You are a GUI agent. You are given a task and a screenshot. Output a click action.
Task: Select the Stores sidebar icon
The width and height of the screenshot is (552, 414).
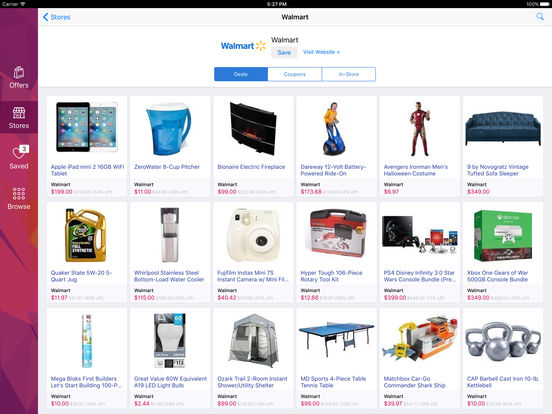tap(19, 118)
